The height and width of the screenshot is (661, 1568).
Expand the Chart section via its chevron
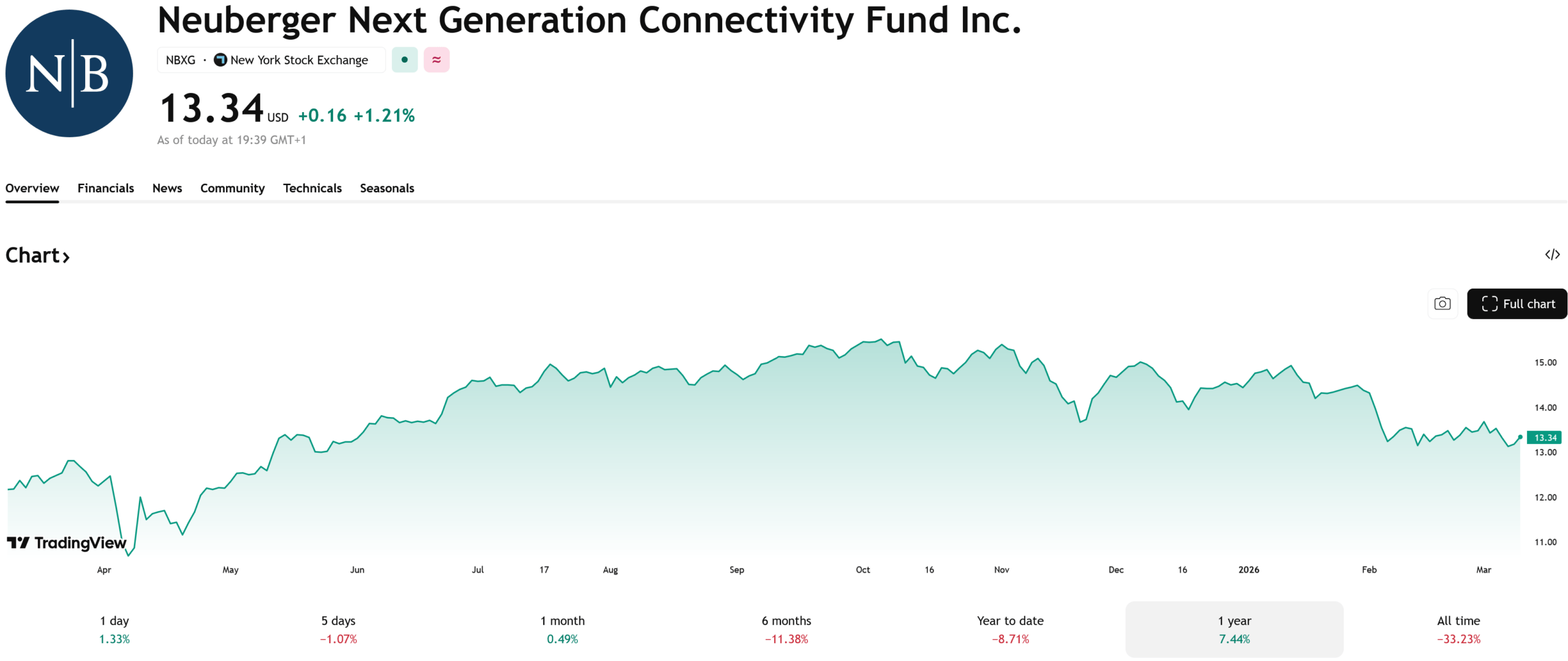click(66, 256)
